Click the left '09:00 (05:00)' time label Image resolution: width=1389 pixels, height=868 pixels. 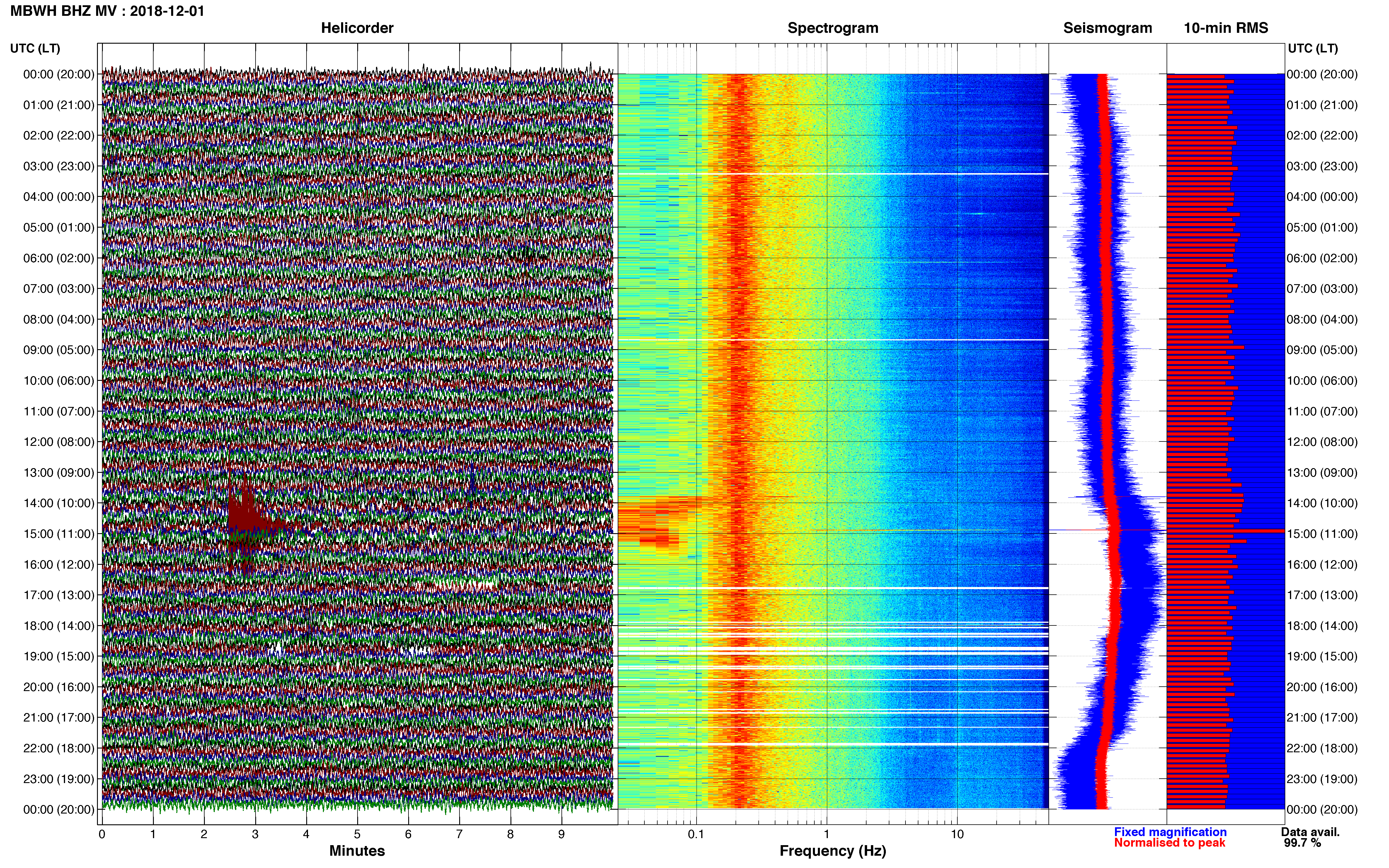pos(59,350)
